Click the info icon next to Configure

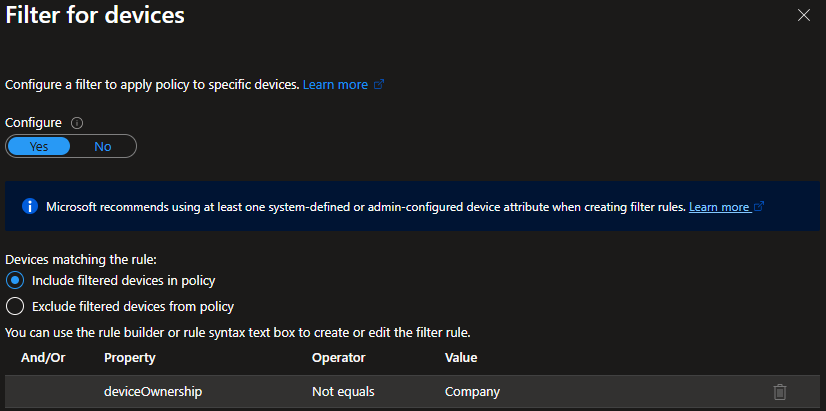pyautogui.click(x=77, y=123)
